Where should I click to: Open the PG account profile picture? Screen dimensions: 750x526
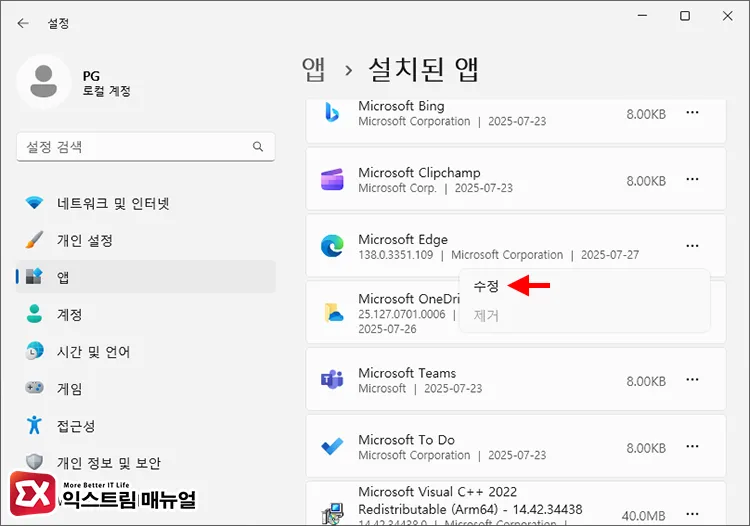click(44, 82)
